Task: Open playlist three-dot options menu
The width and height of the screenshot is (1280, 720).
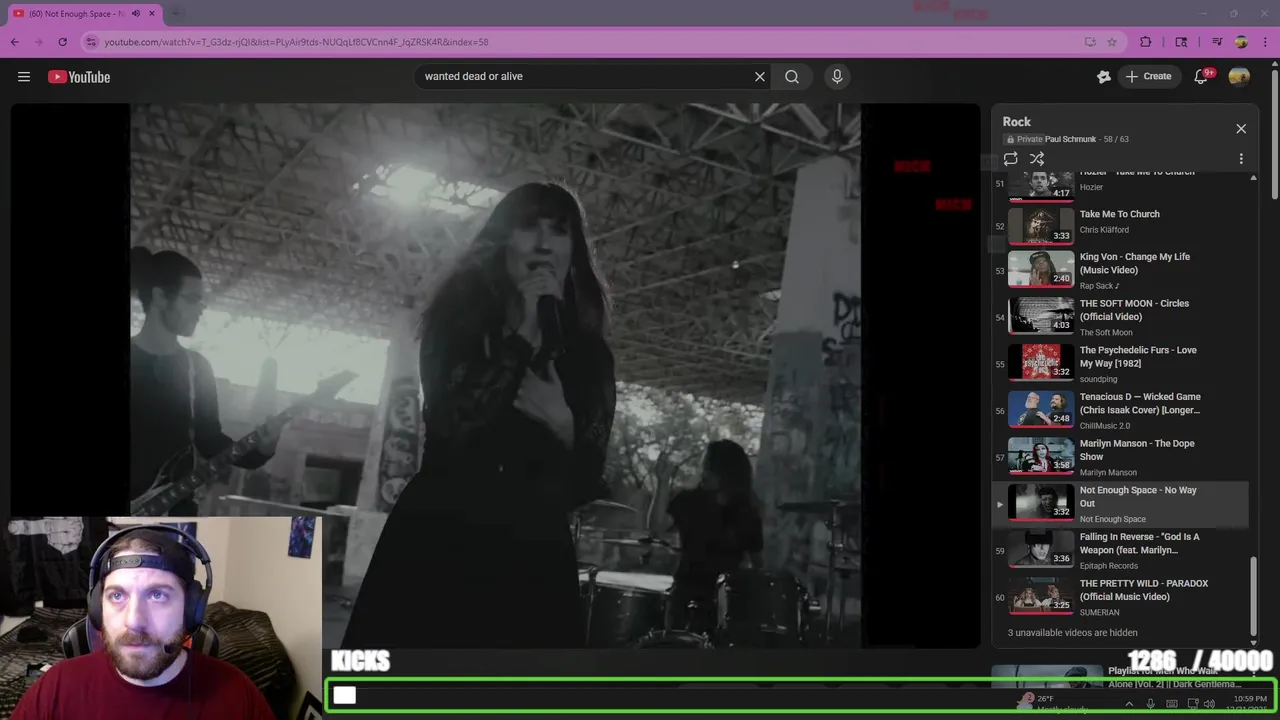Action: tap(1241, 159)
